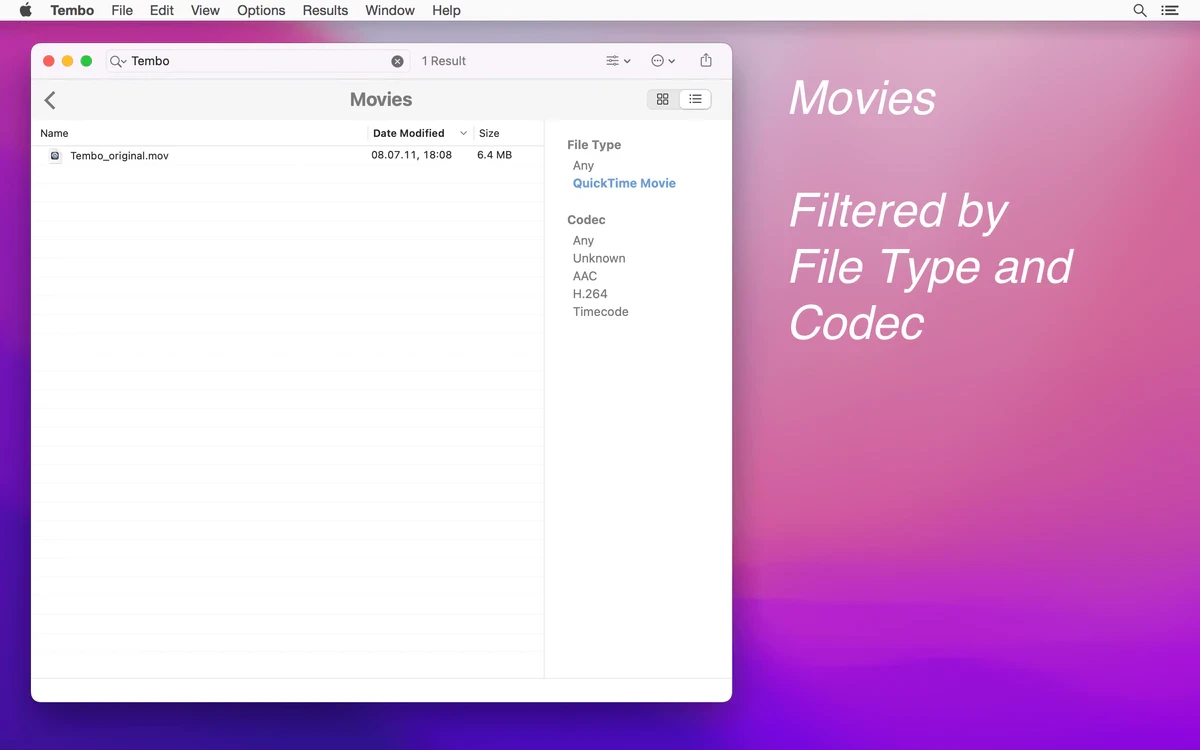Switch to icon grid view
The height and width of the screenshot is (750, 1200).
tap(662, 99)
